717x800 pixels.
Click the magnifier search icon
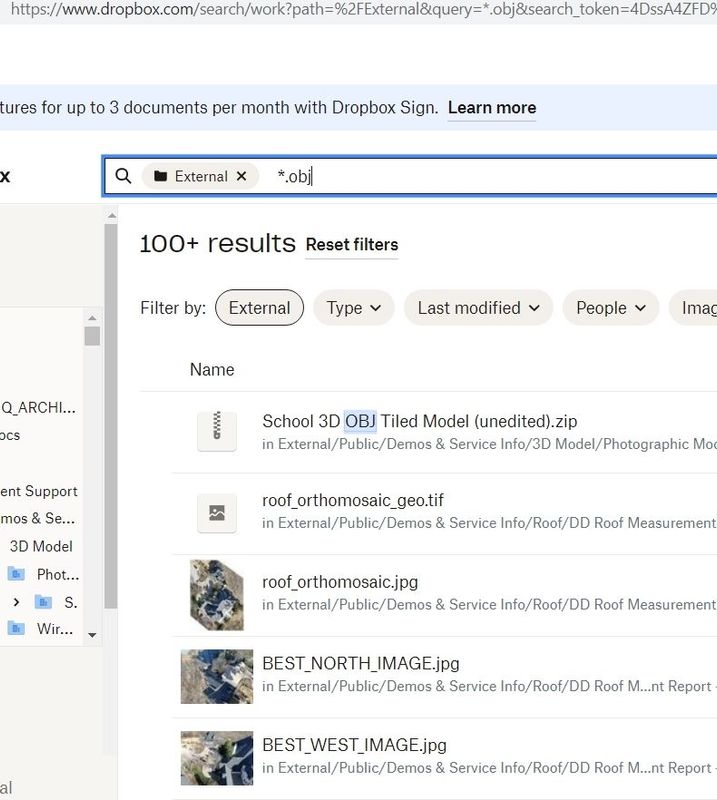(124, 176)
